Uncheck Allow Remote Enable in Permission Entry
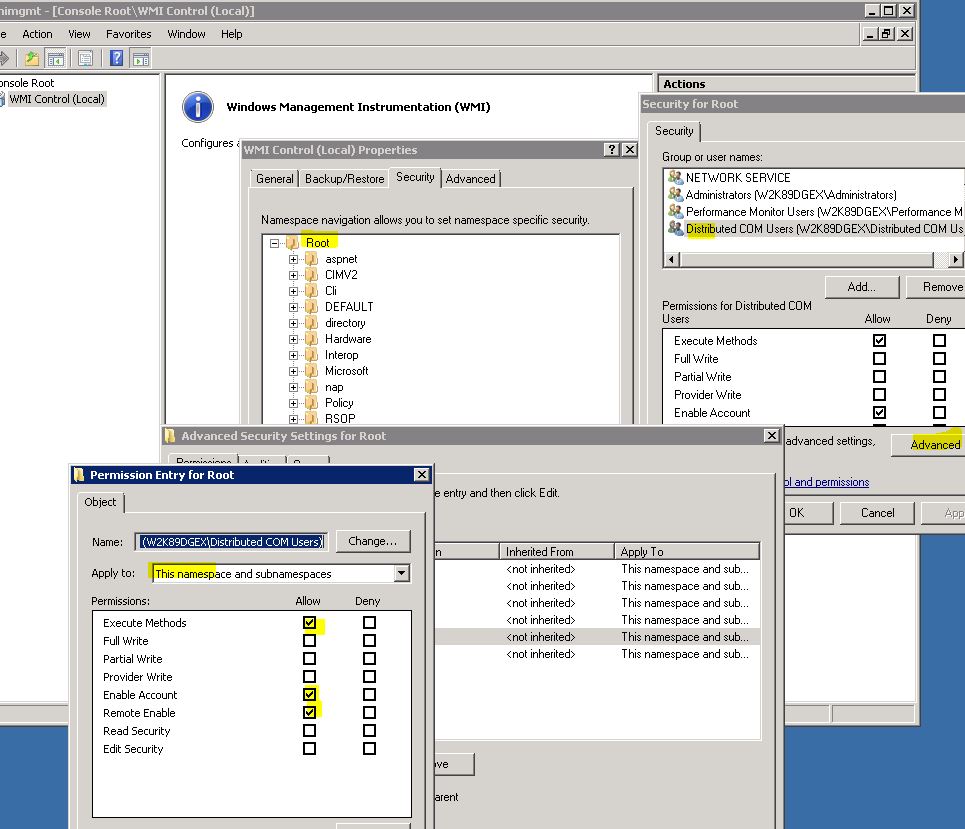 pyautogui.click(x=310, y=713)
